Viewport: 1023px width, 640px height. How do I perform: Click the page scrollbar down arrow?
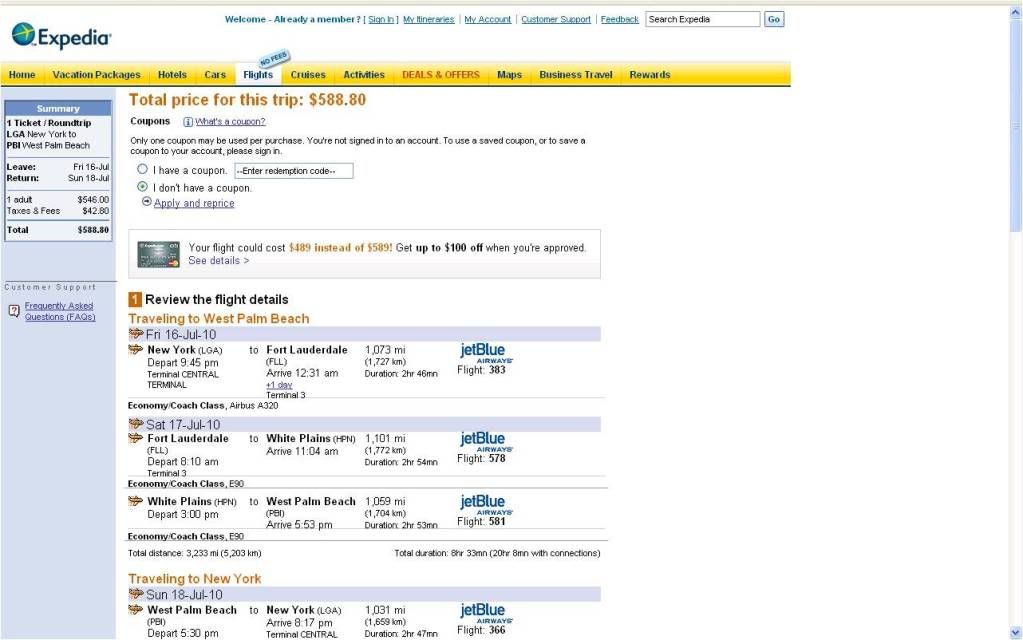[1015, 633]
